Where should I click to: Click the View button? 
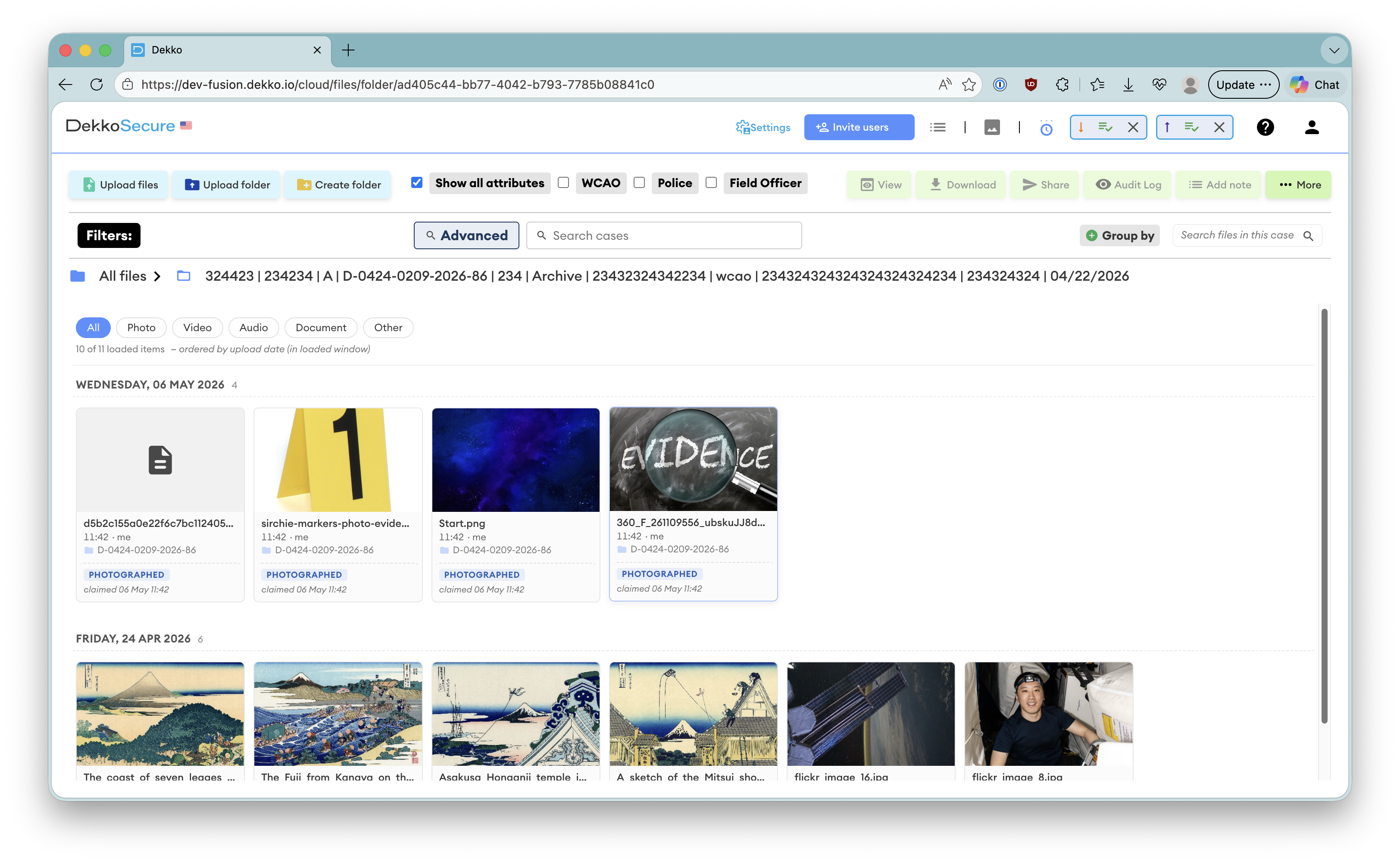pyautogui.click(x=880, y=185)
